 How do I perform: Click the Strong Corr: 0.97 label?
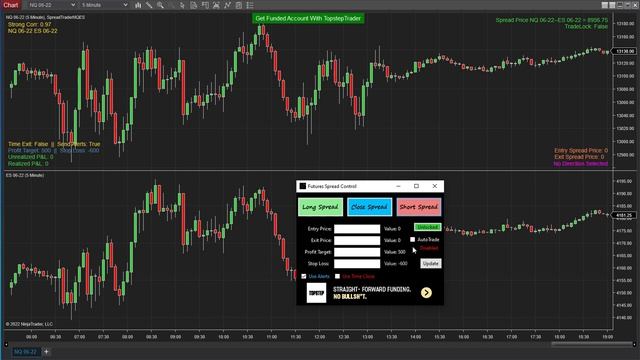click(x=29, y=24)
